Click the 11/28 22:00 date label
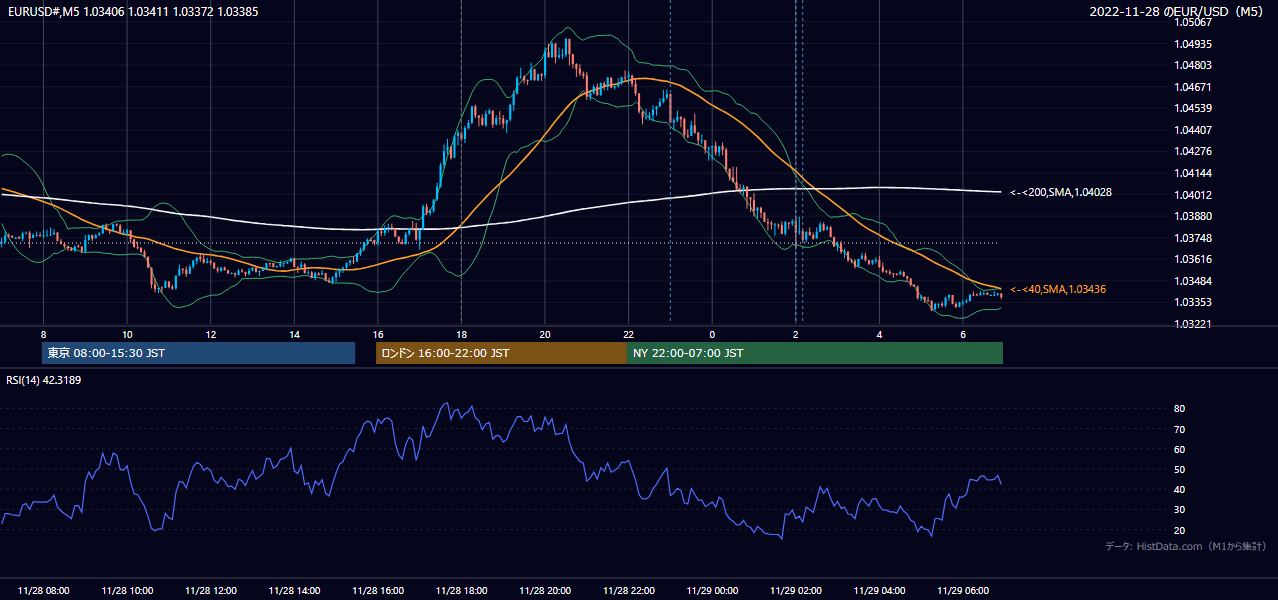Viewport: 1278px width, 600px height. pos(628,591)
